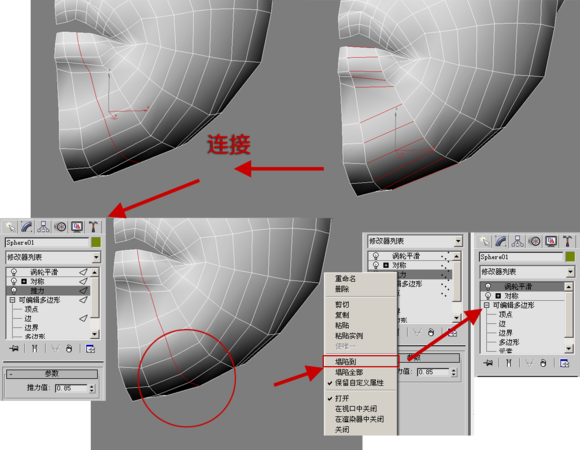Open the Display tab in right panel

(551, 241)
